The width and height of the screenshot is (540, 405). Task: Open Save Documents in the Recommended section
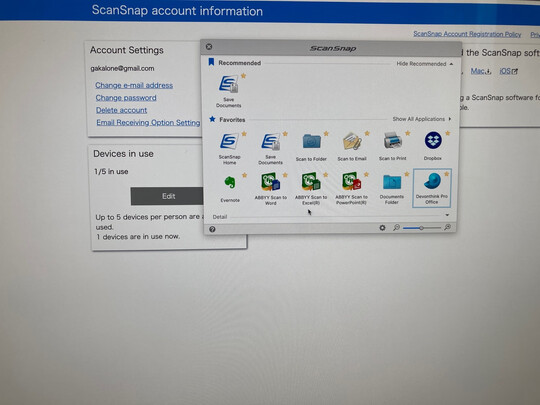pyautogui.click(x=229, y=85)
